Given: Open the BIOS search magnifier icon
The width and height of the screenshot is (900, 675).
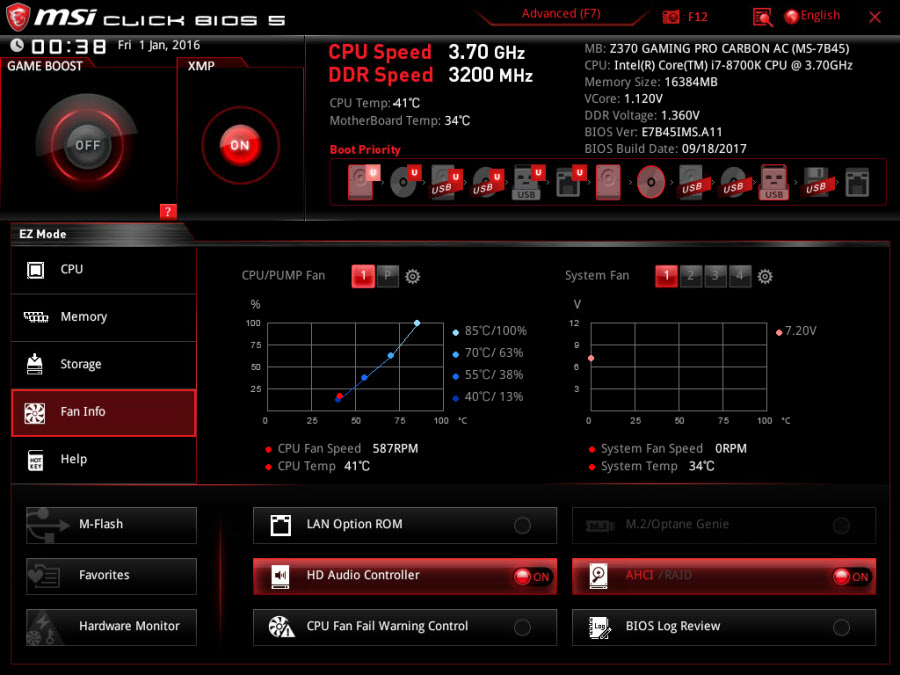Looking at the screenshot, I should [x=762, y=17].
